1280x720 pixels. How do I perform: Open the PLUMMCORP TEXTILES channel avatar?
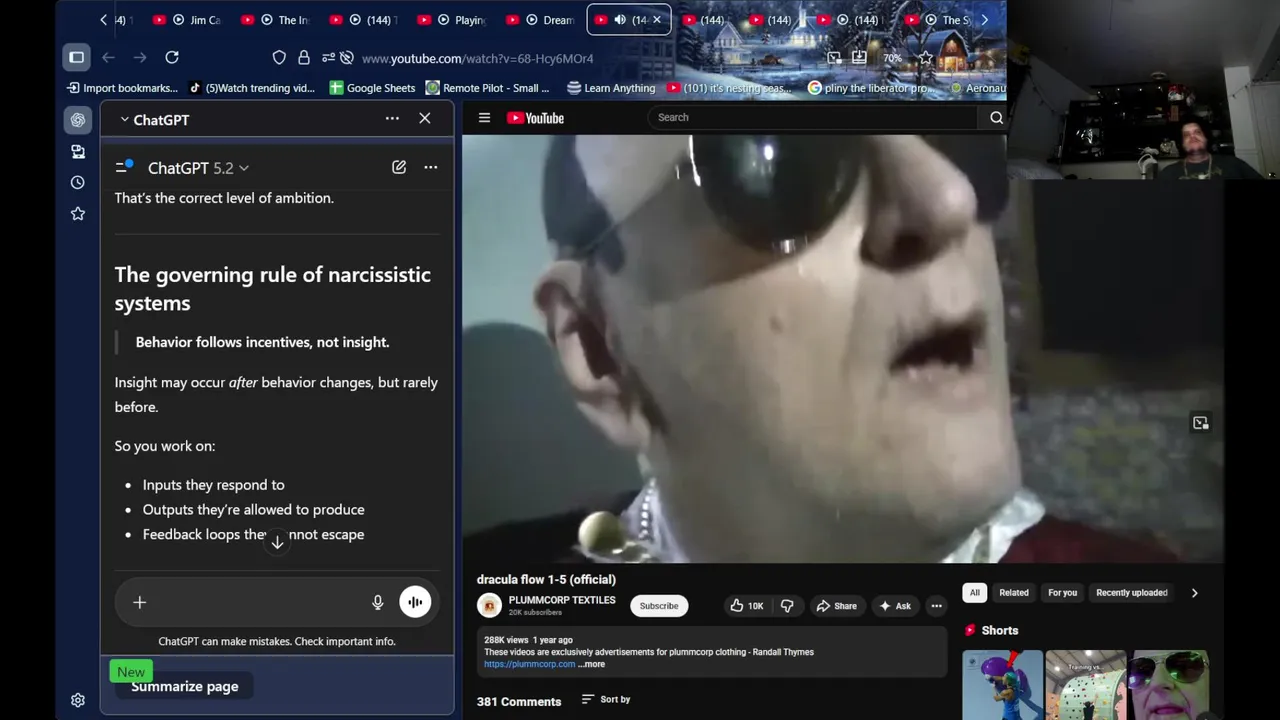489,605
